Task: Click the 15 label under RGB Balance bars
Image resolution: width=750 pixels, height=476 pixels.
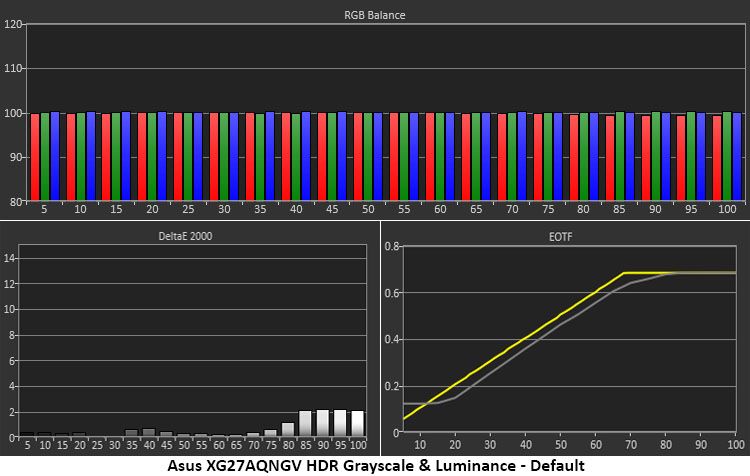Action: tap(116, 210)
